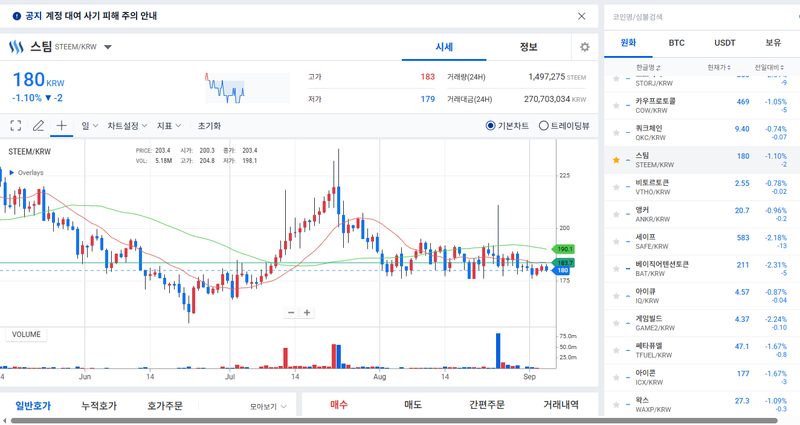The image size is (800, 425).
Task: Open the 일 interval dropdown
Action: (x=90, y=126)
